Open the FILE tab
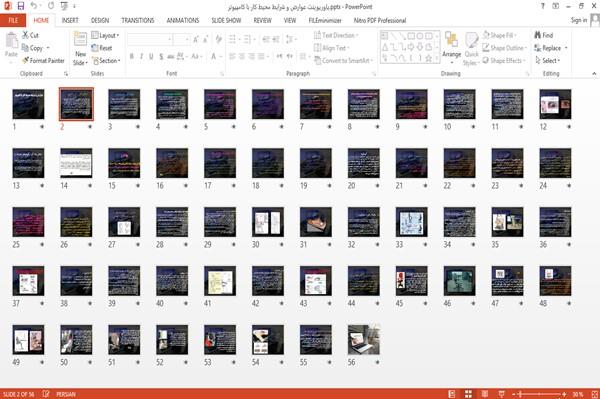This screenshot has width=600, height=399. coord(13,20)
